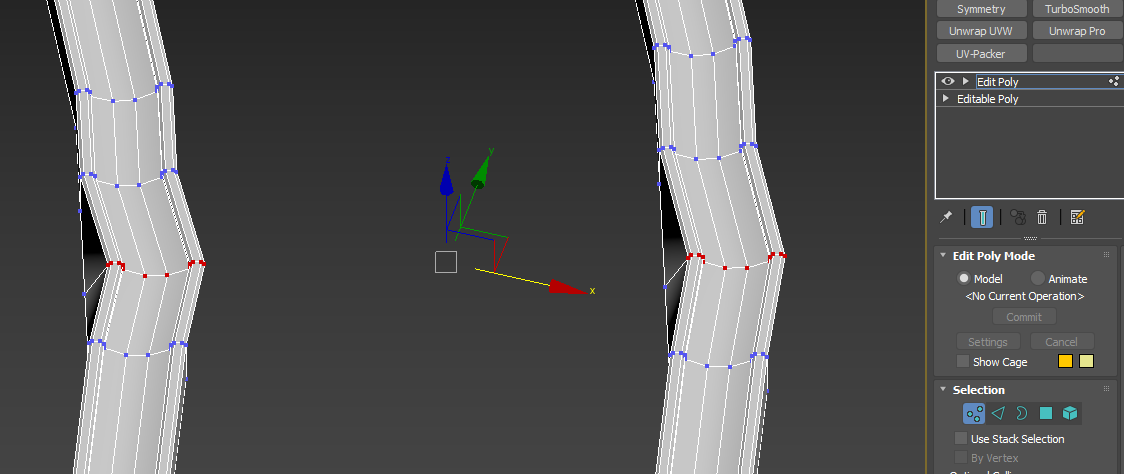Select Border sub-object level icon
The height and width of the screenshot is (474, 1124).
point(1021,413)
